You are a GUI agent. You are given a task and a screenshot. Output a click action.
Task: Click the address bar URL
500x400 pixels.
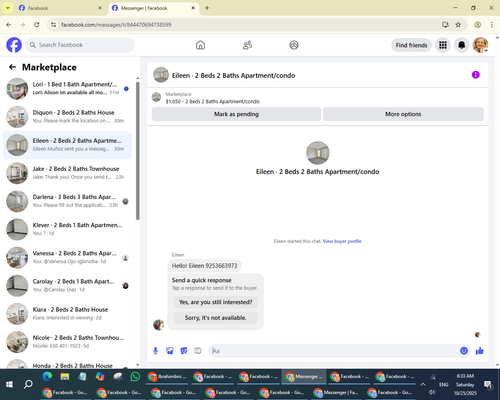(116, 25)
